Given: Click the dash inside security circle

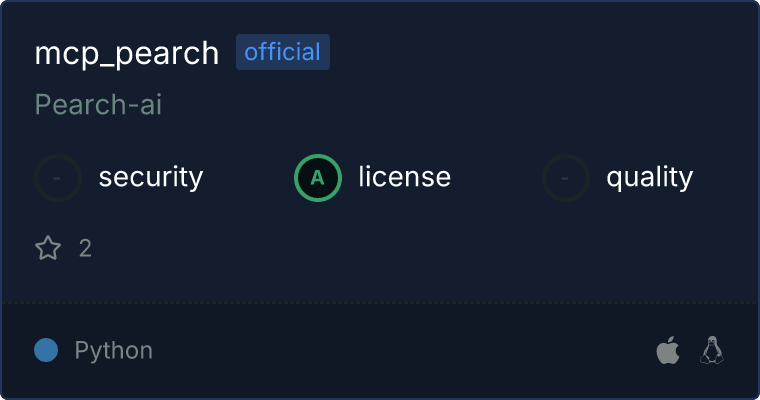Looking at the screenshot, I should [57, 178].
